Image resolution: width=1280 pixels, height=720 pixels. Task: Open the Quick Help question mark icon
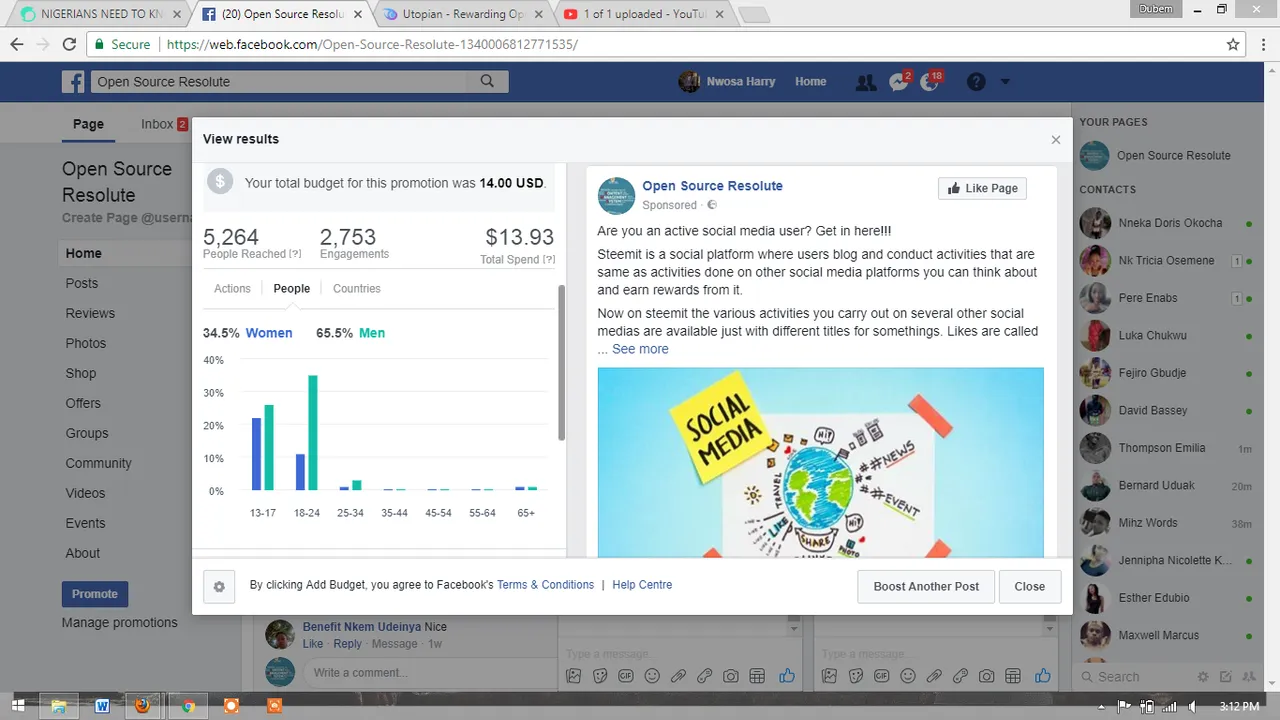(x=976, y=82)
